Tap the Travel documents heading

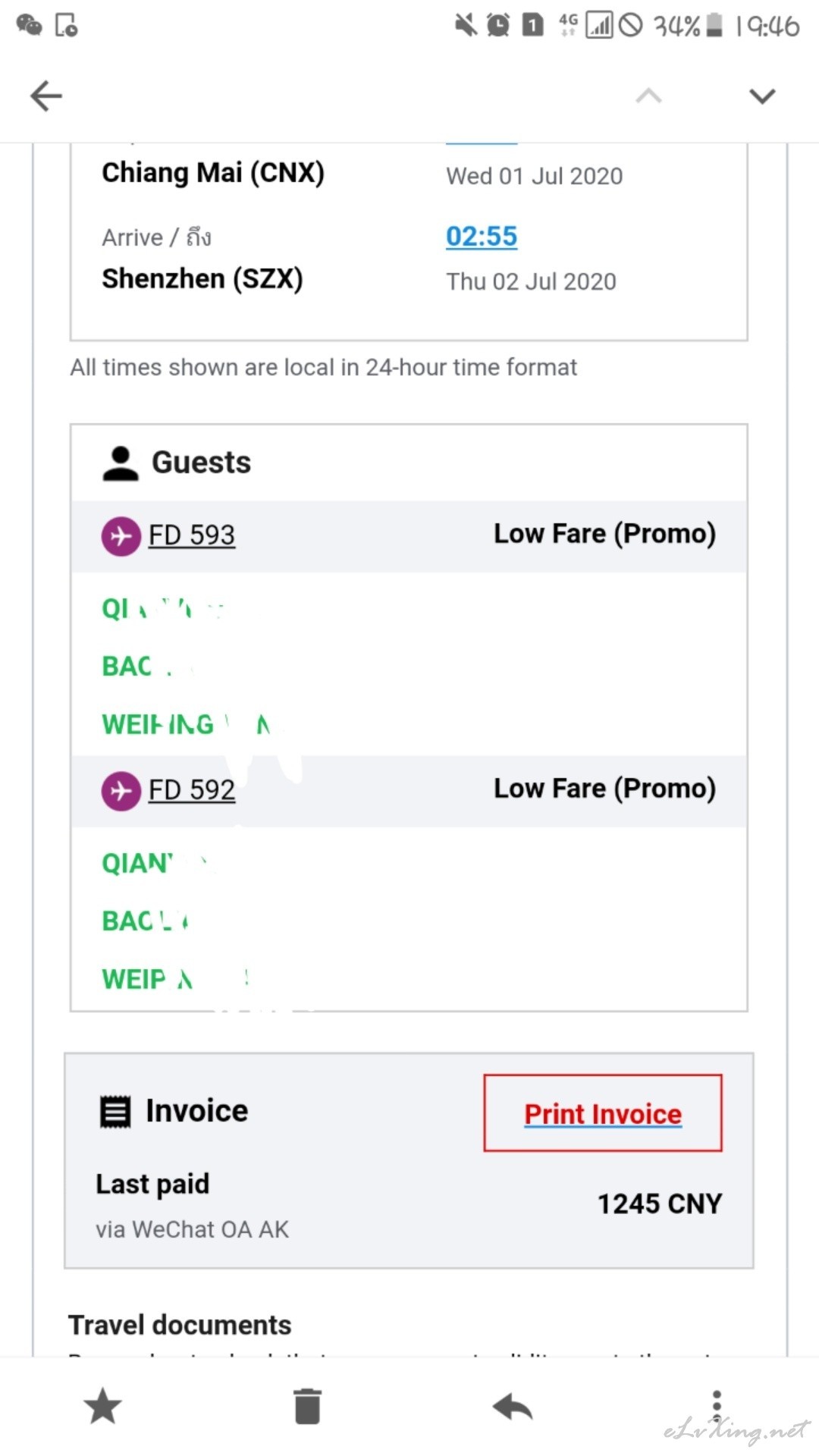pyautogui.click(x=180, y=1325)
